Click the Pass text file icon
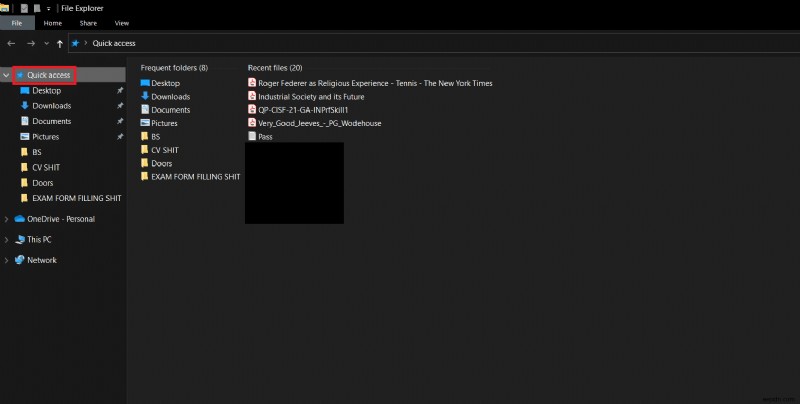Viewport: 800px width, 404px height. pyautogui.click(x=252, y=136)
